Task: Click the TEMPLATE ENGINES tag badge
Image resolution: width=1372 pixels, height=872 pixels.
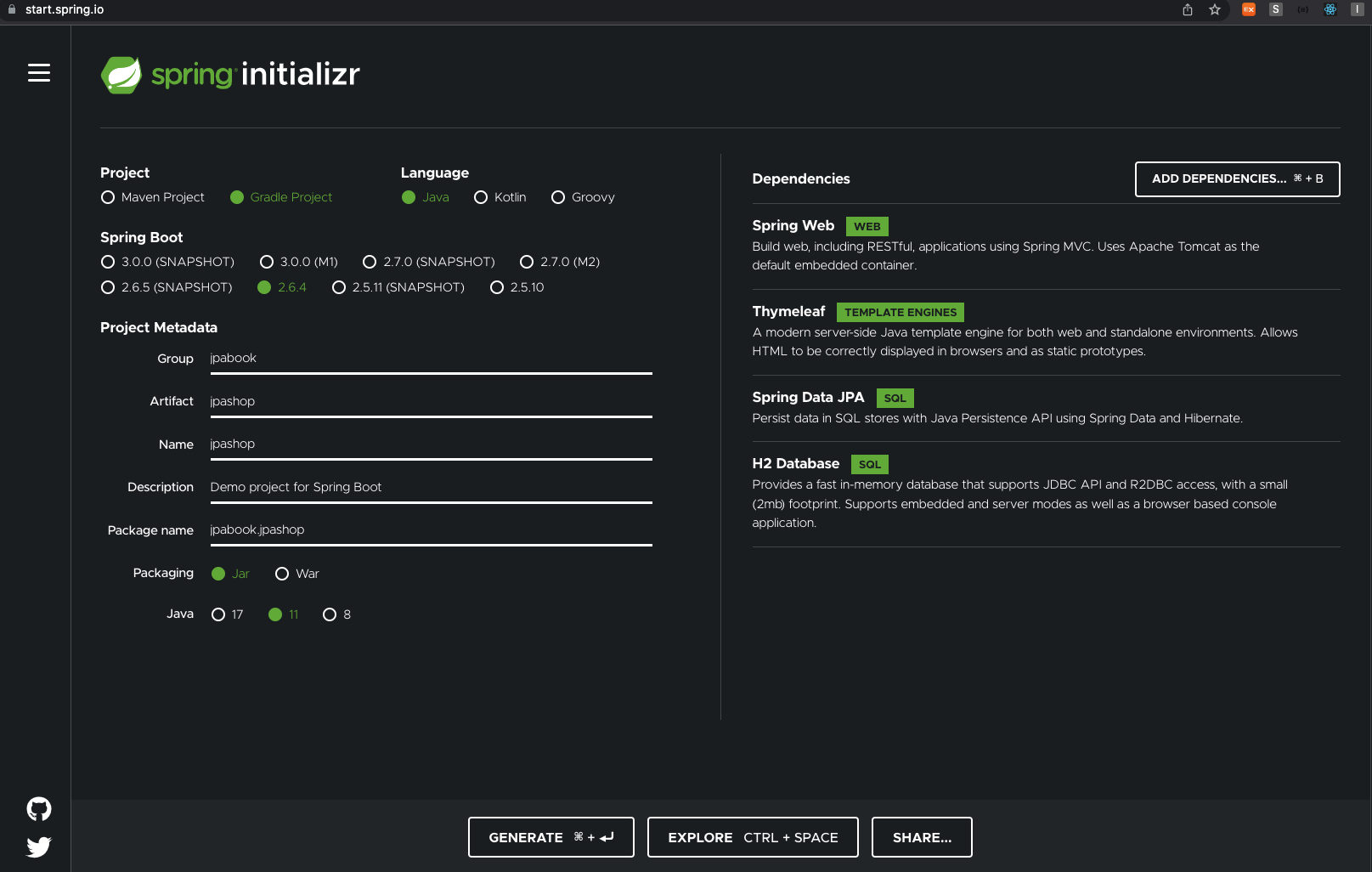Action: pyautogui.click(x=901, y=312)
